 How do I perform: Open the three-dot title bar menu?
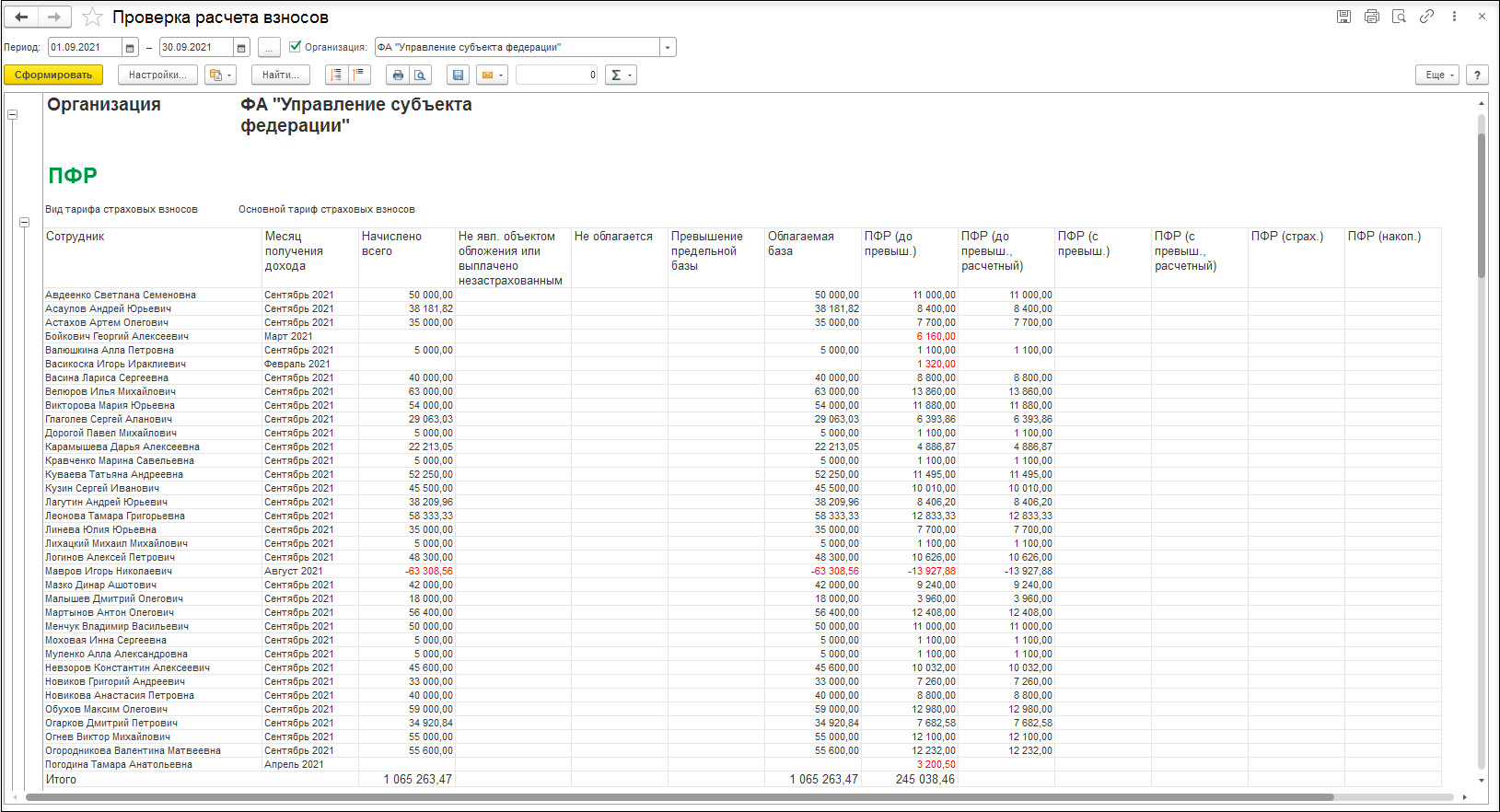1454,17
